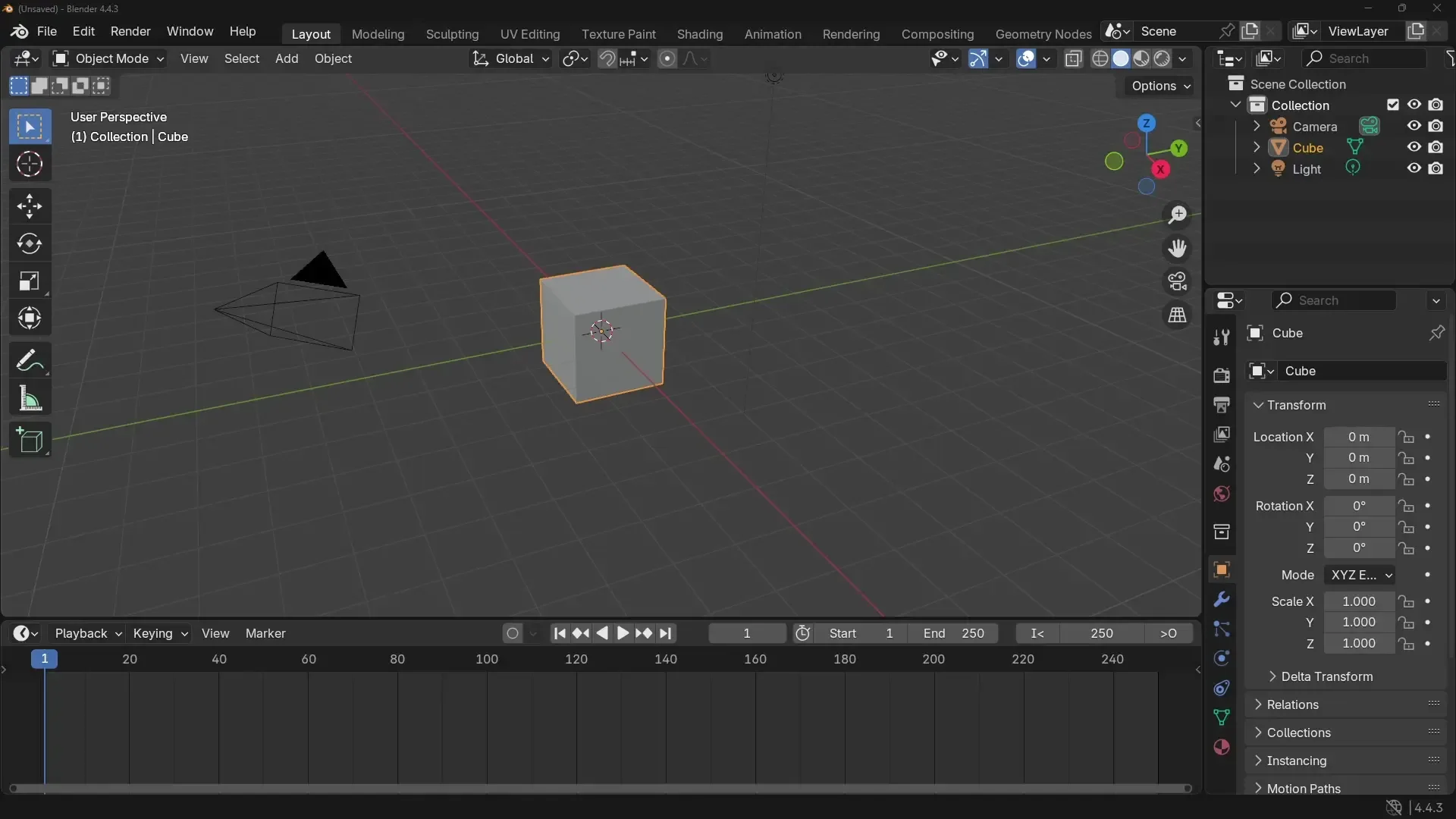Click the outliner Search field
Screen dimensions: 1456x819
1364,58
